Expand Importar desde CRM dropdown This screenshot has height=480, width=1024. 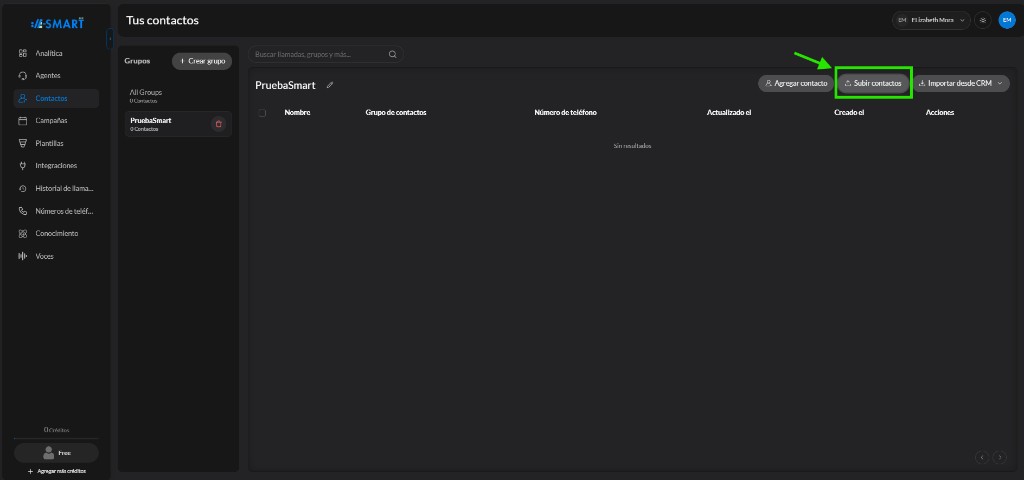[961, 84]
